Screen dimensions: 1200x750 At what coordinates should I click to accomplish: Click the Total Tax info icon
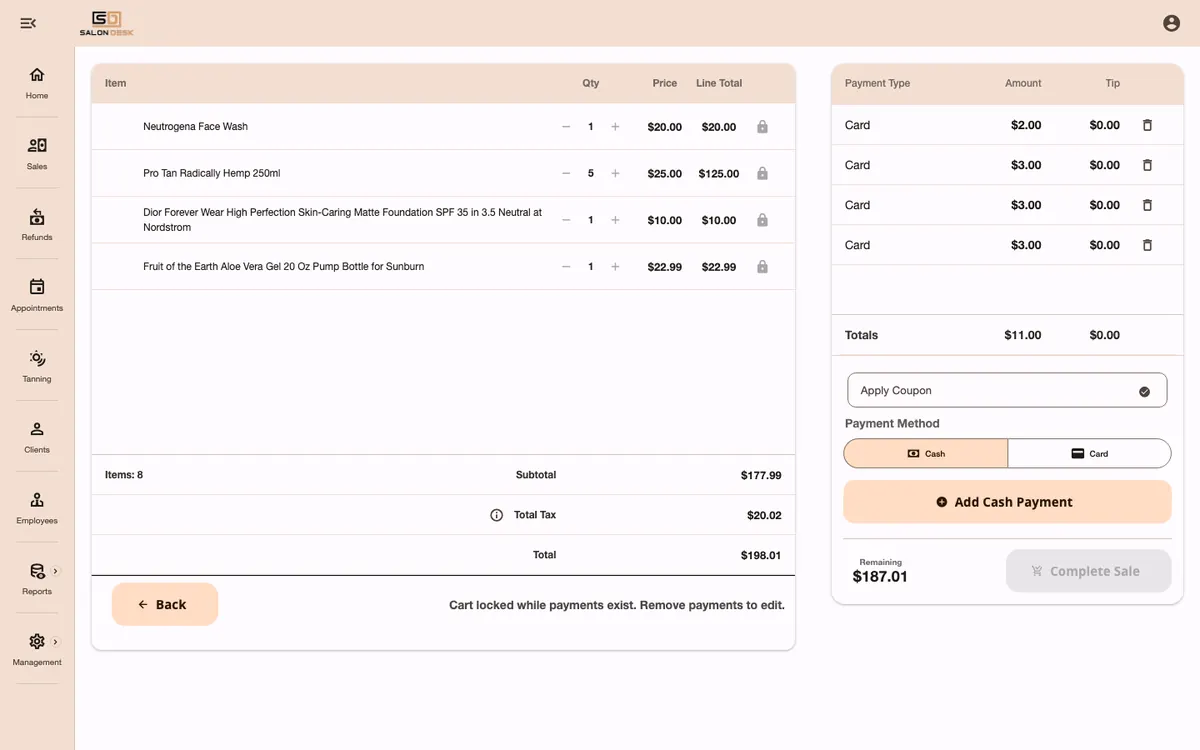point(496,515)
